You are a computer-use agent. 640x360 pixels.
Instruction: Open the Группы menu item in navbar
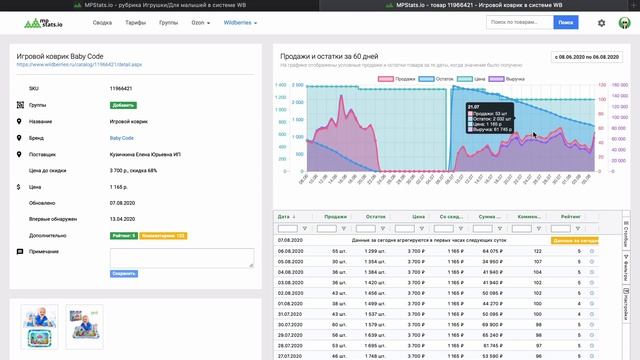click(x=169, y=23)
